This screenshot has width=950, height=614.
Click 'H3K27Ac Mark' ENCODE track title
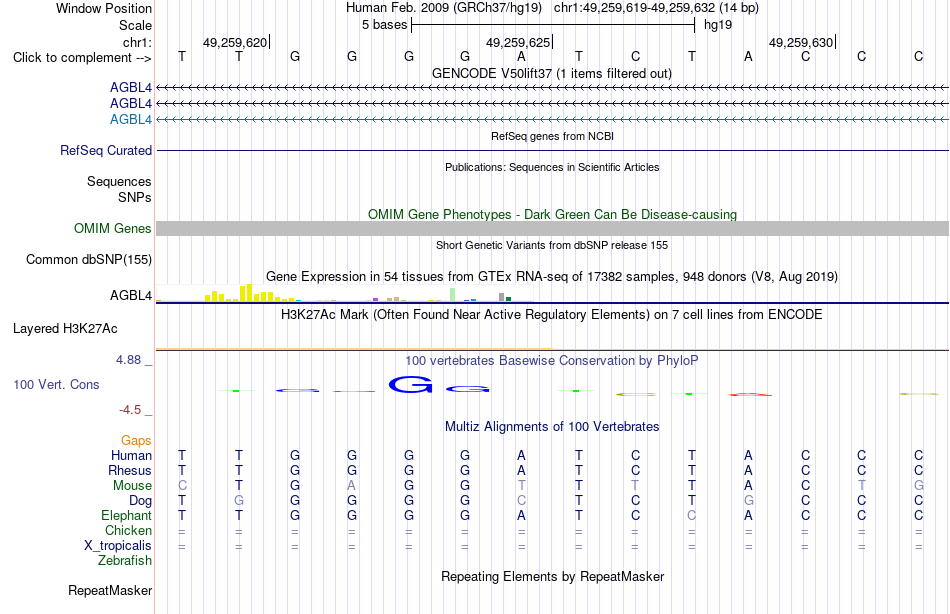click(552, 315)
